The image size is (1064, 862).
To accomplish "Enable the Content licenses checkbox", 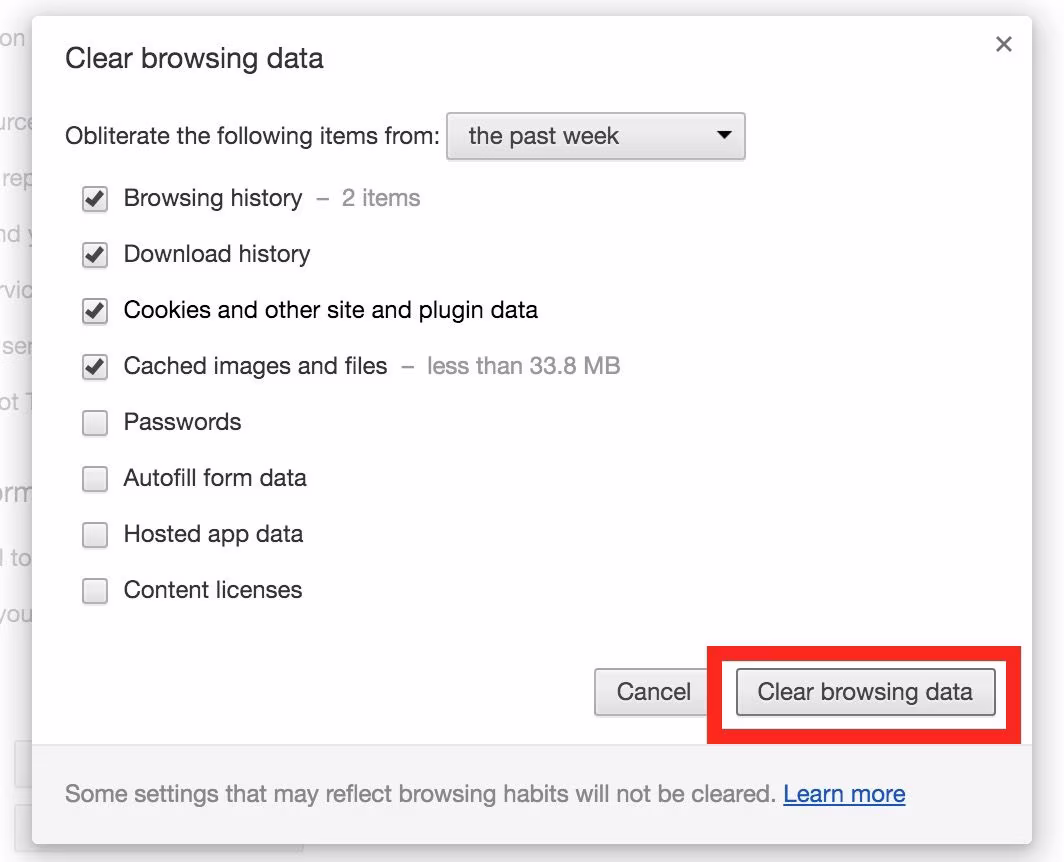I will pyautogui.click(x=95, y=591).
